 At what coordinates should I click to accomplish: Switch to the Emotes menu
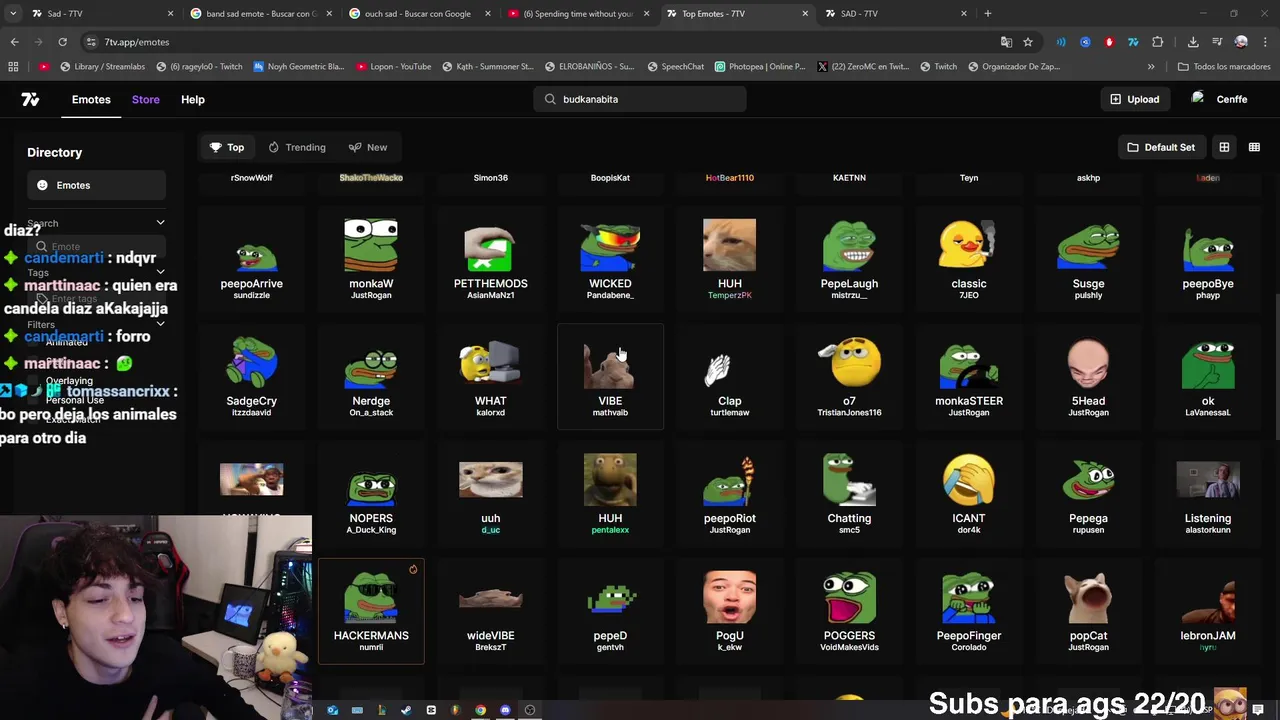(91, 99)
